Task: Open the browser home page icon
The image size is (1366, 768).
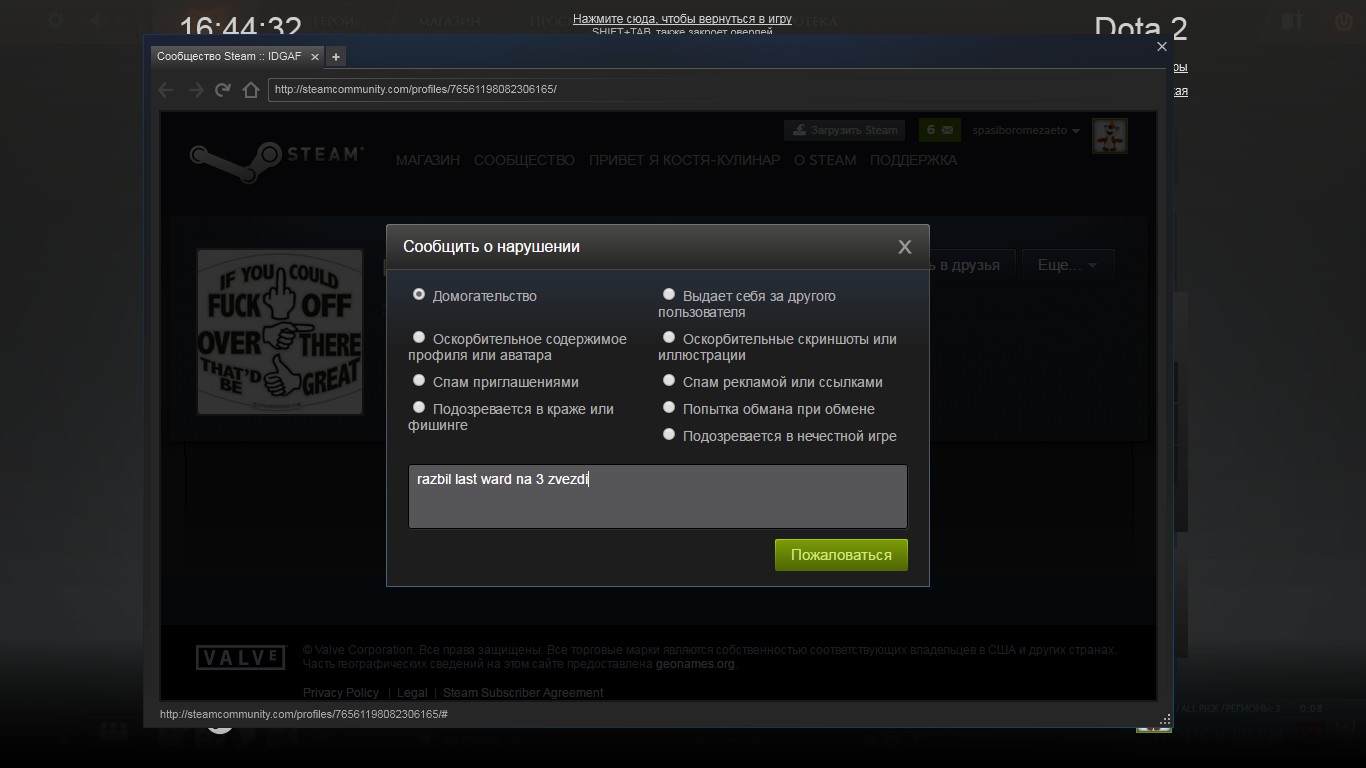Action: [251, 90]
